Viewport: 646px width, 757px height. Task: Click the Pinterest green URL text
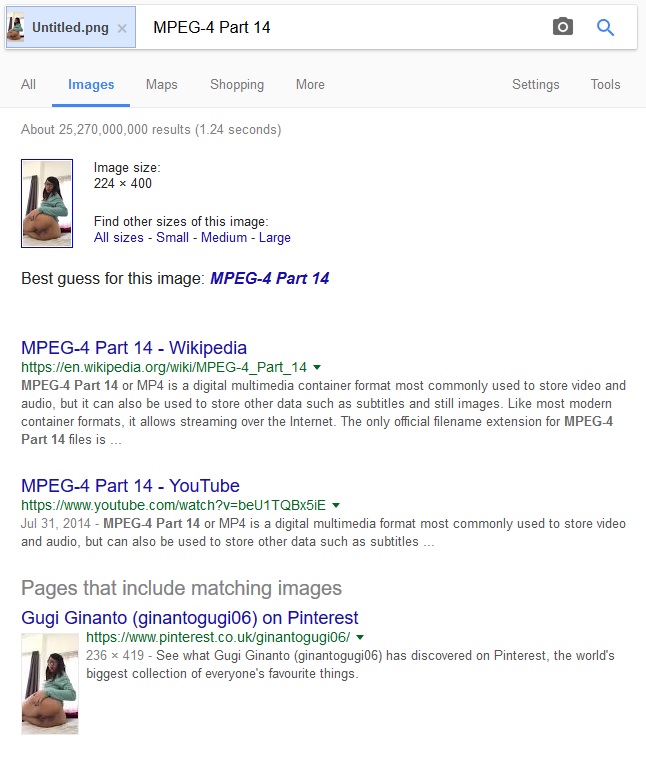pos(218,637)
